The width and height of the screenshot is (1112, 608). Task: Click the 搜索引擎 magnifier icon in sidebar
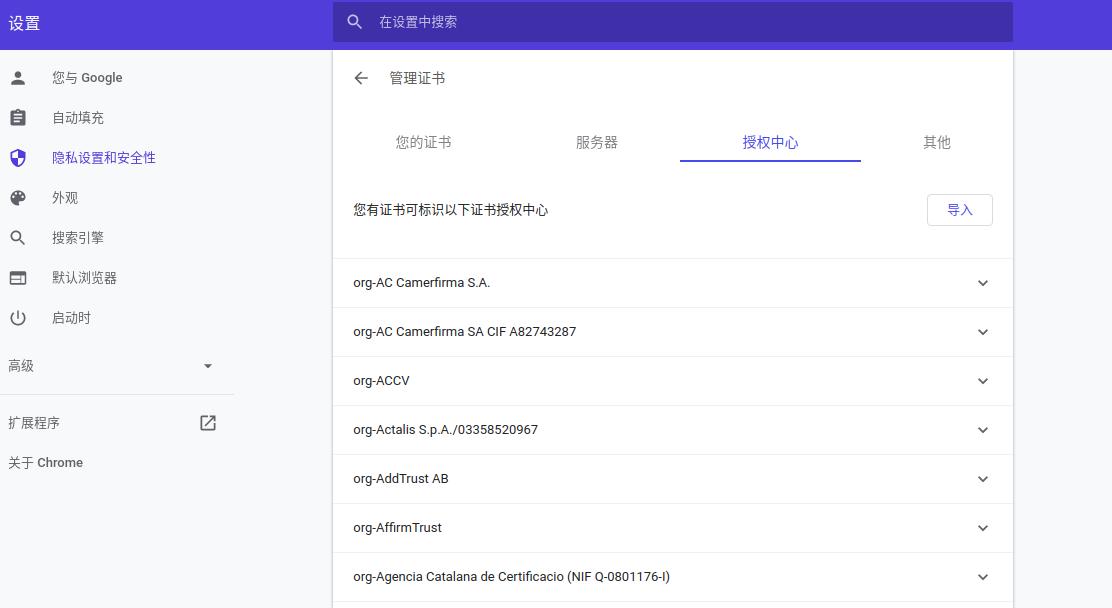pos(18,238)
